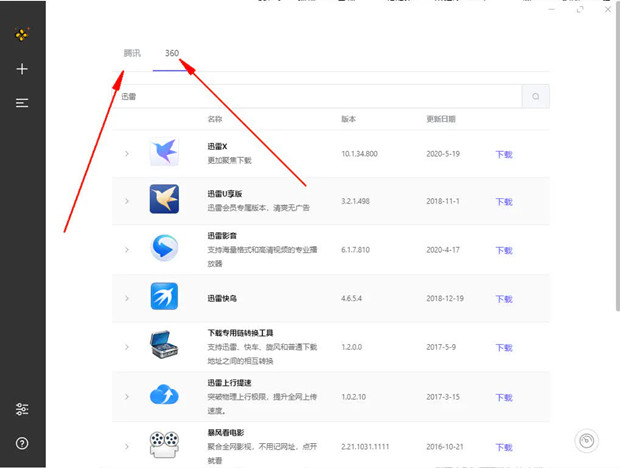Screen dimensions: 620x468
Task: Click the 迅雷影音 app icon
Action: 164,248
